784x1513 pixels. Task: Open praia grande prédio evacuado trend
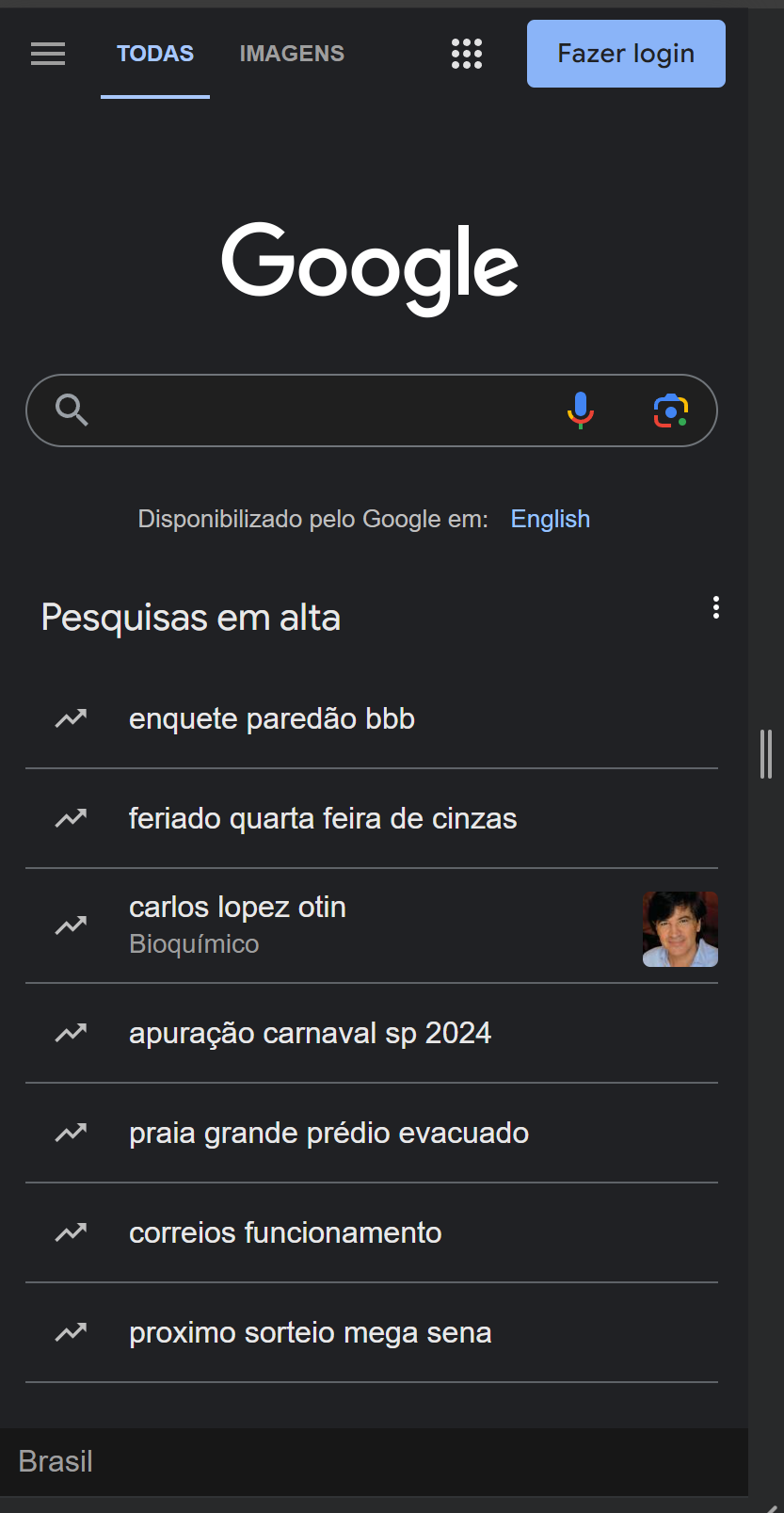(x=328, y=1134)
